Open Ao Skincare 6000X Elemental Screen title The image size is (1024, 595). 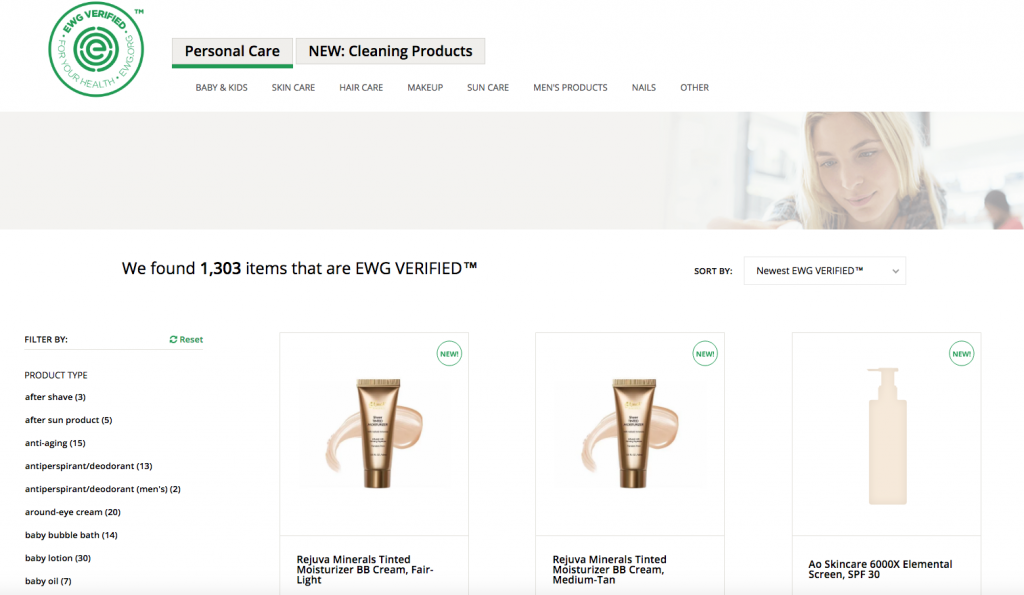880,570
